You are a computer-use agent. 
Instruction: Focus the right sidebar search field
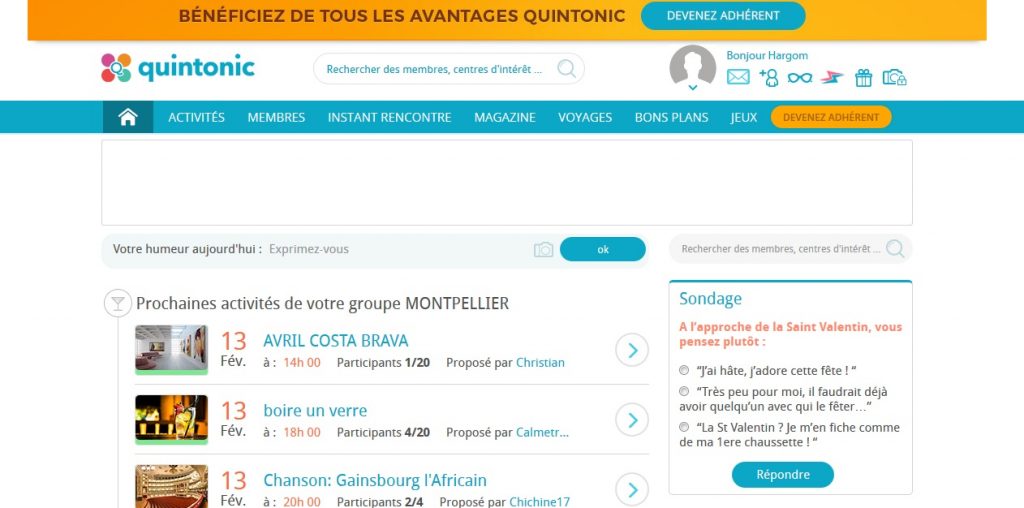[790, 249]
